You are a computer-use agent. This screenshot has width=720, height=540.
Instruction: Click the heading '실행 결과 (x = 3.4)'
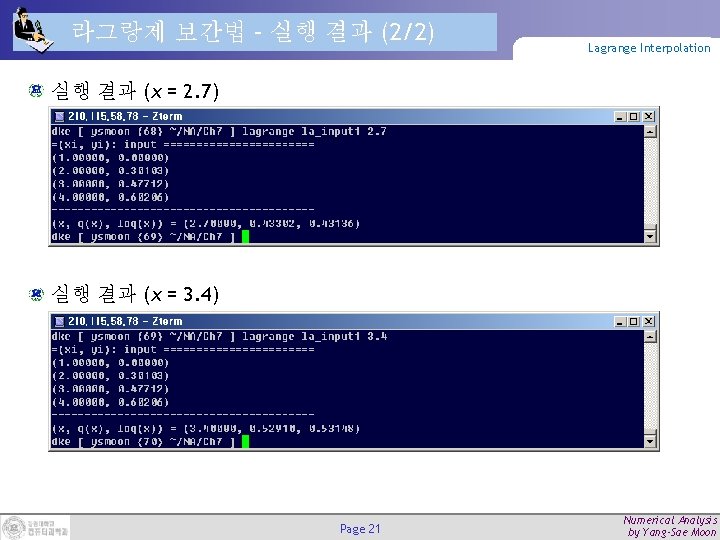(x=135, y=294)
